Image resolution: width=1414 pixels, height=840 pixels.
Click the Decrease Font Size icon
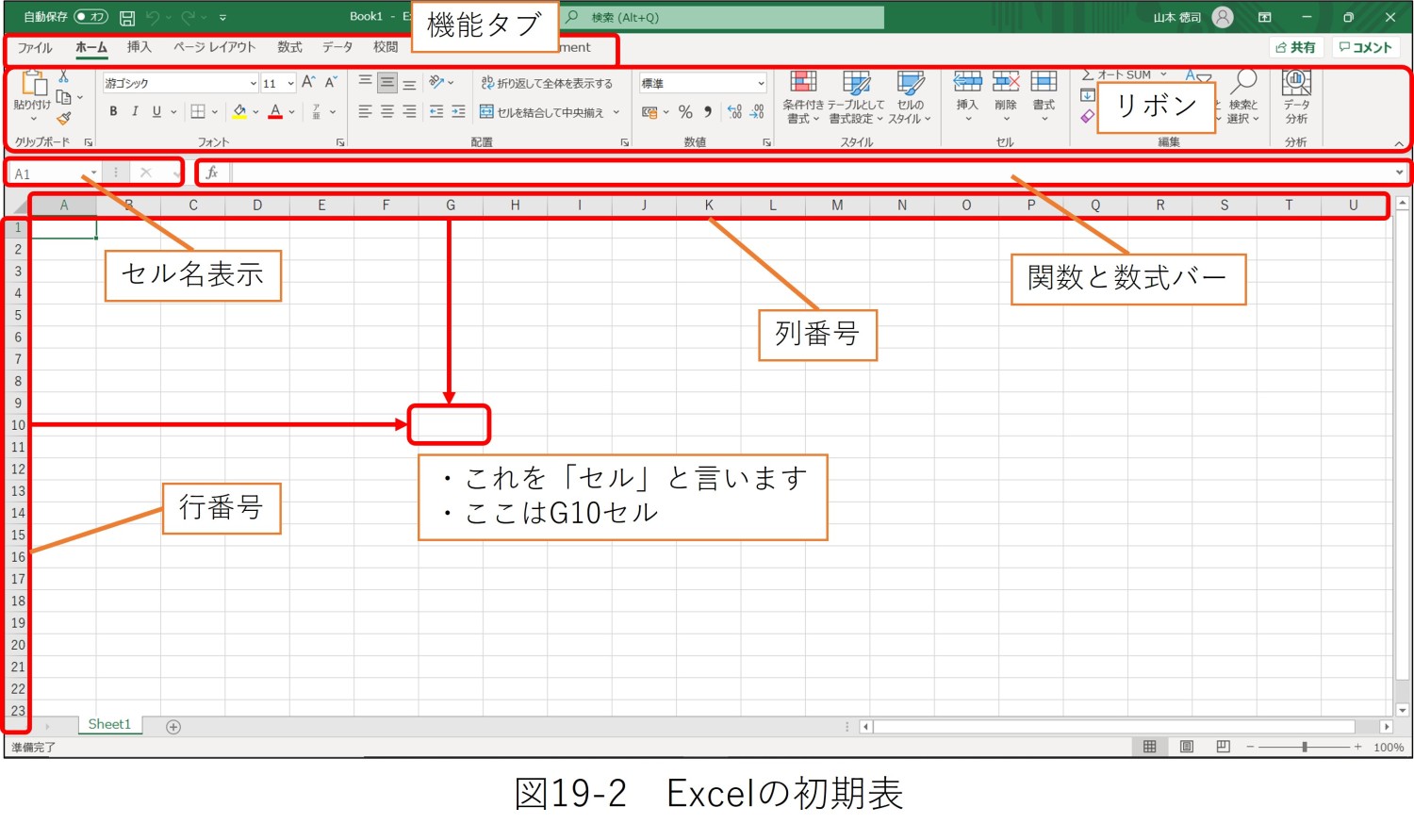click(x=331, y=83)
